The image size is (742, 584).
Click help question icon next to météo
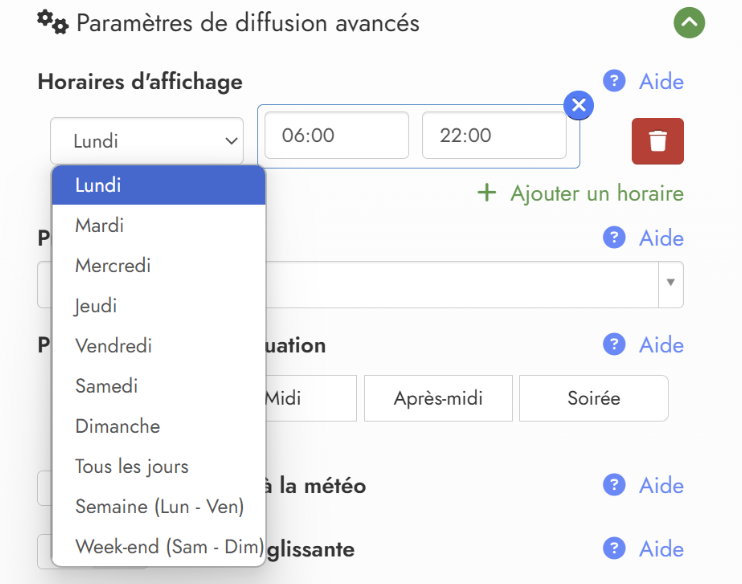click(x=614, y=485)
